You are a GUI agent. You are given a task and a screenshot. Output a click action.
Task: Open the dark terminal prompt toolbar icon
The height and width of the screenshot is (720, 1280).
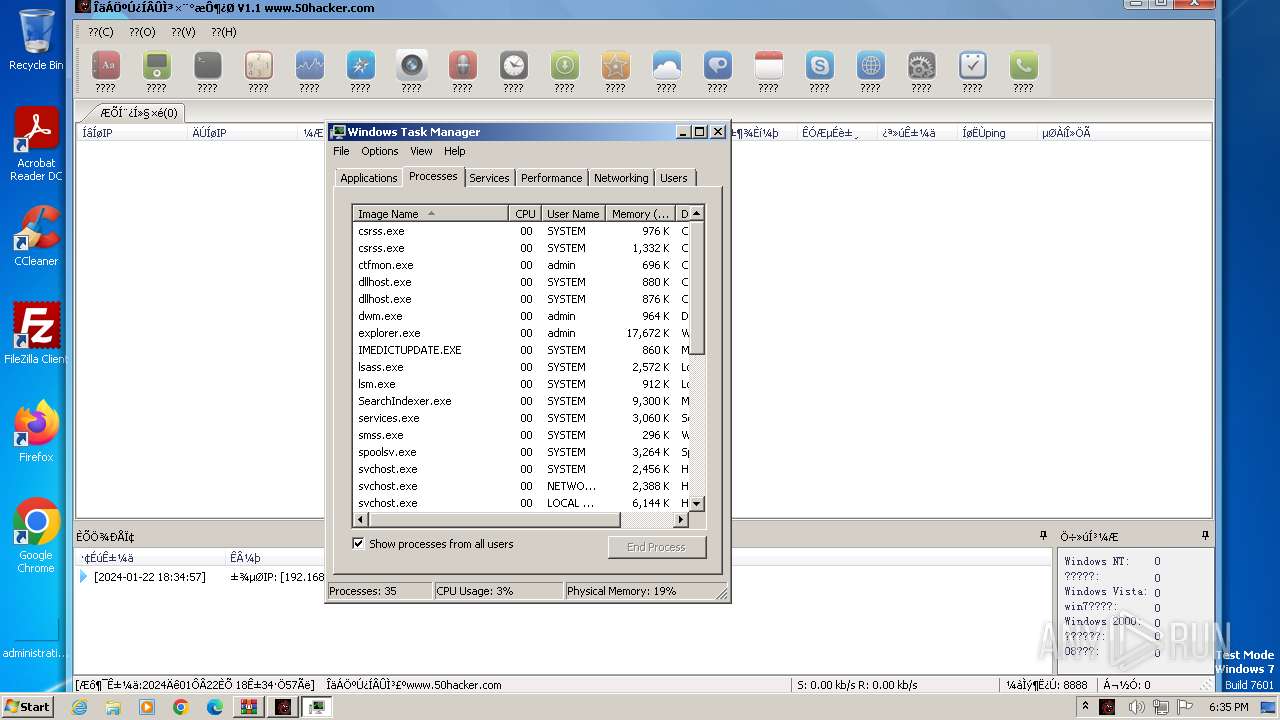pos(208,66)
